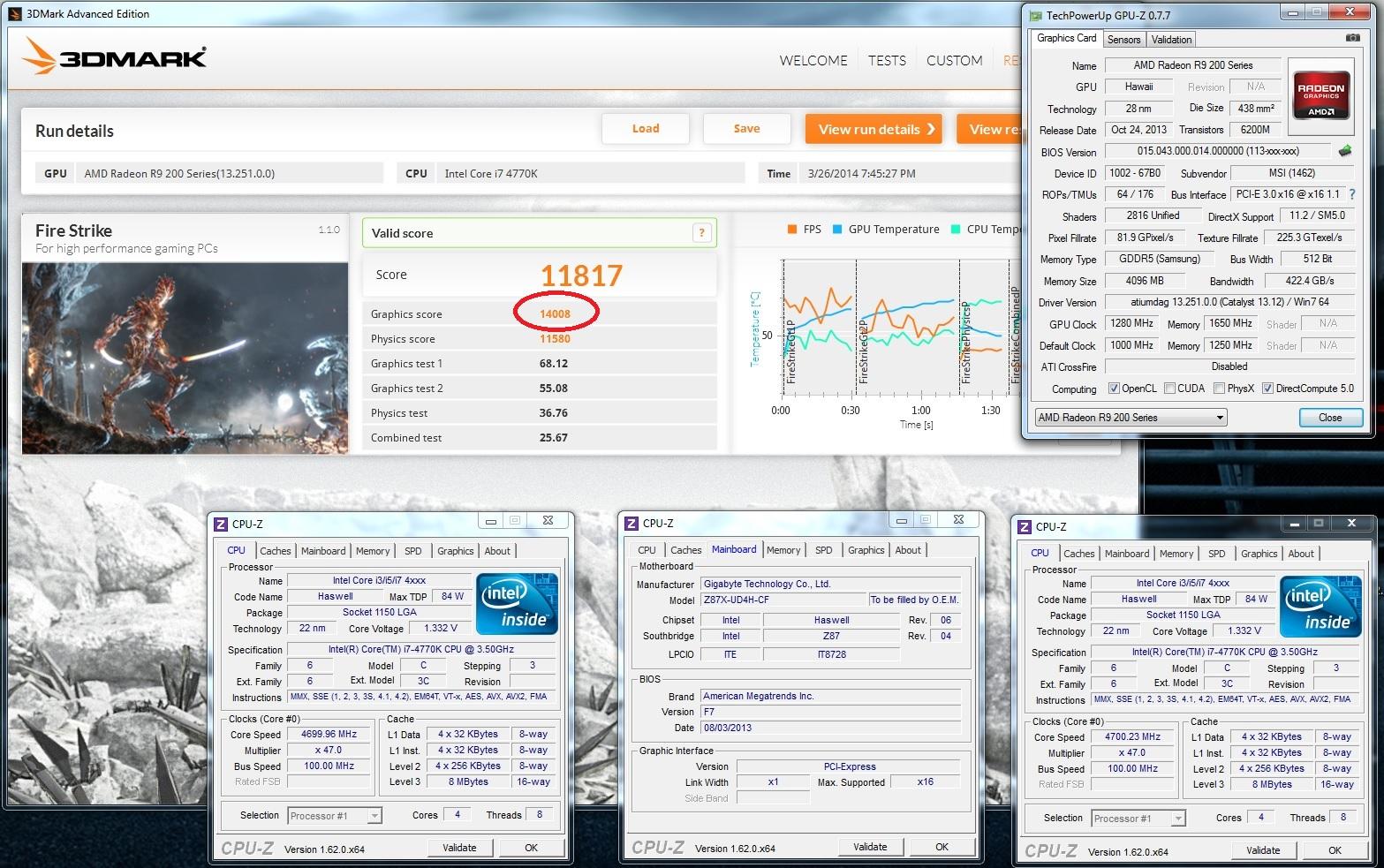Viewport: 1384px width, 868px height.
Task: Open About tab in middle CPU-Z window
Action: pos(908,550)
